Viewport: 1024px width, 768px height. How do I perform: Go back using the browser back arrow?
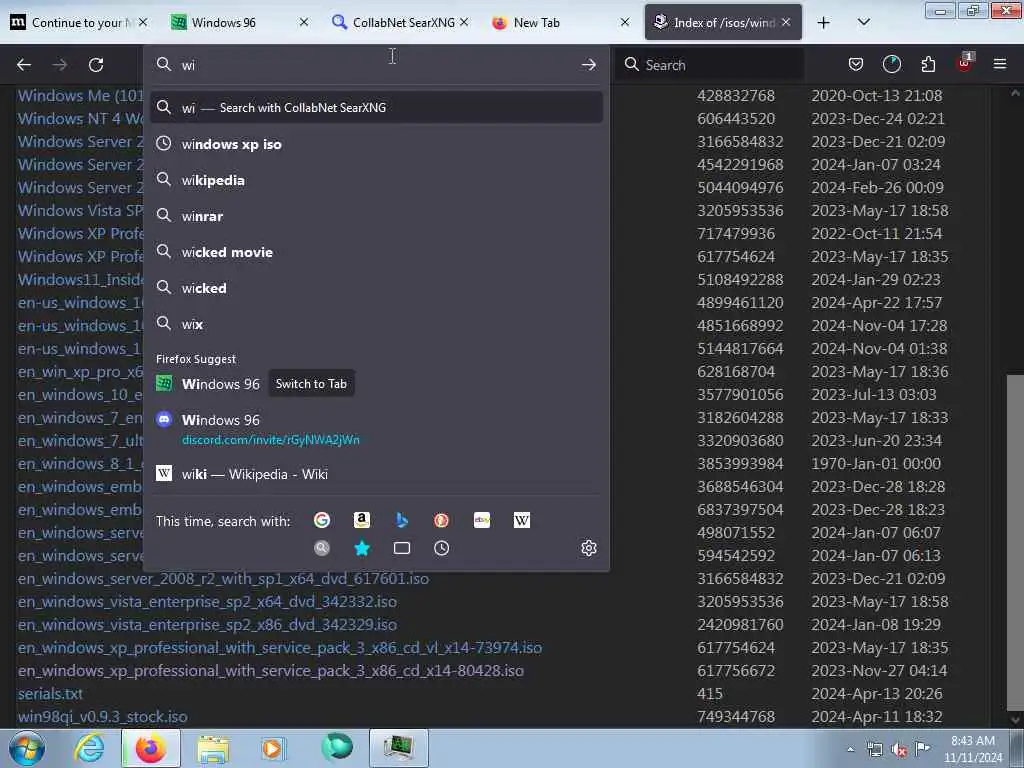[24, 65]
